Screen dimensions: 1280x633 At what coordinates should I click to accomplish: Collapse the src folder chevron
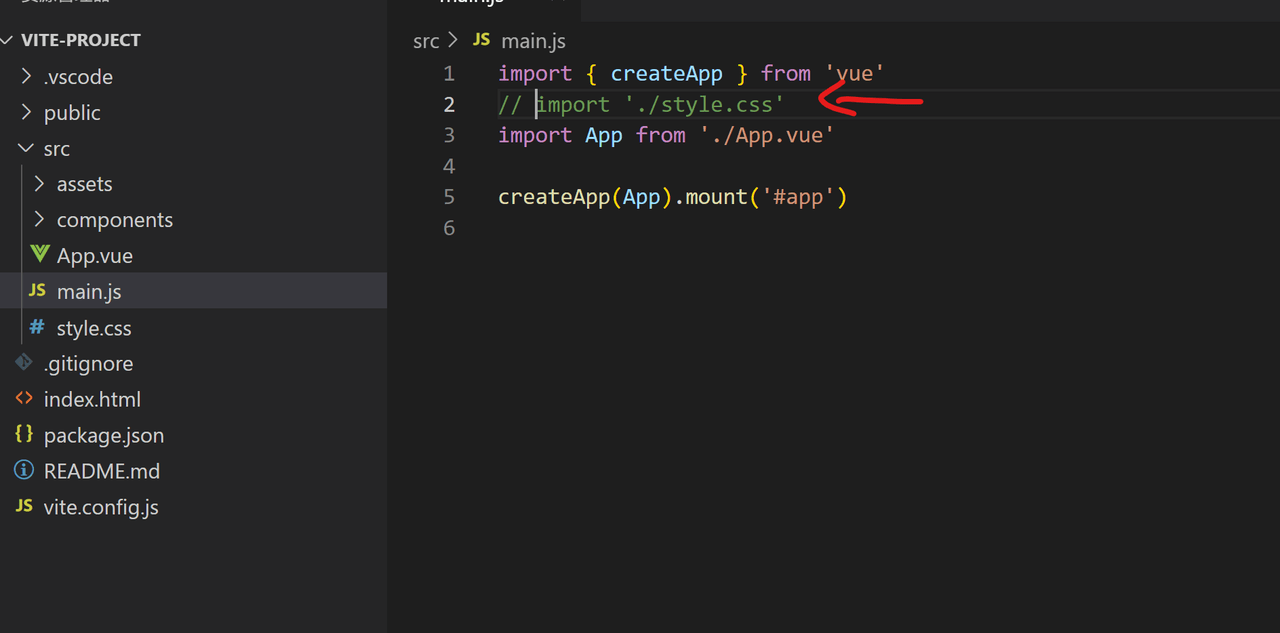pos(26,148)
